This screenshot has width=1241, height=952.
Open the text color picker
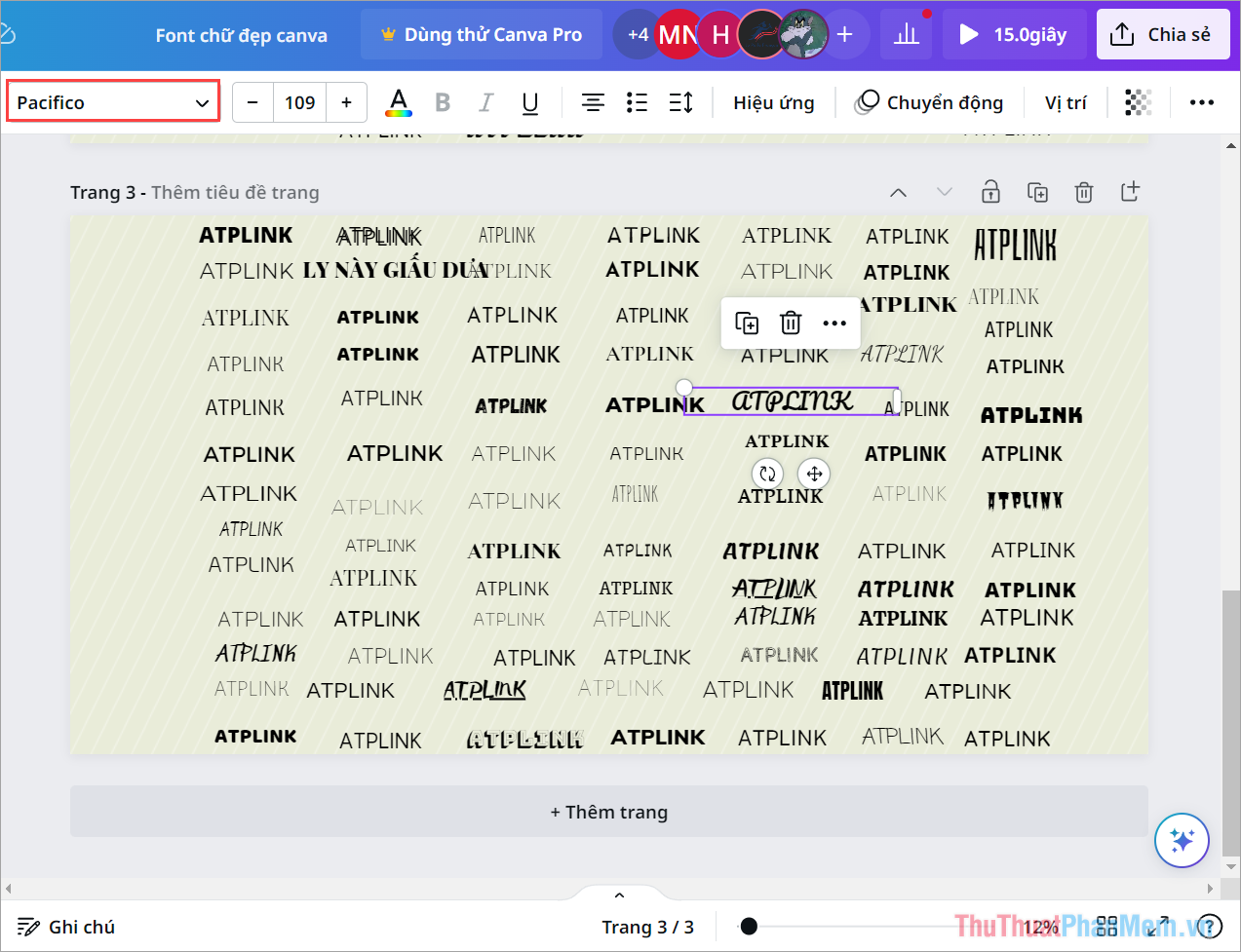[x=398, y=102]
